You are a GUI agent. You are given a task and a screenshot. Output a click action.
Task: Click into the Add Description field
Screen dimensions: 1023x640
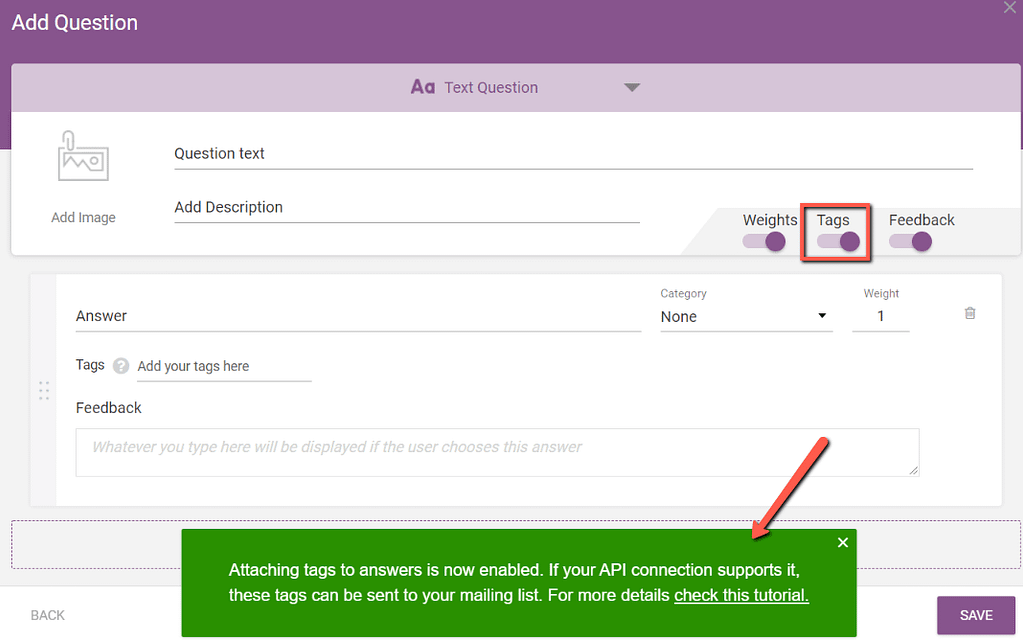tap(406, 207)
